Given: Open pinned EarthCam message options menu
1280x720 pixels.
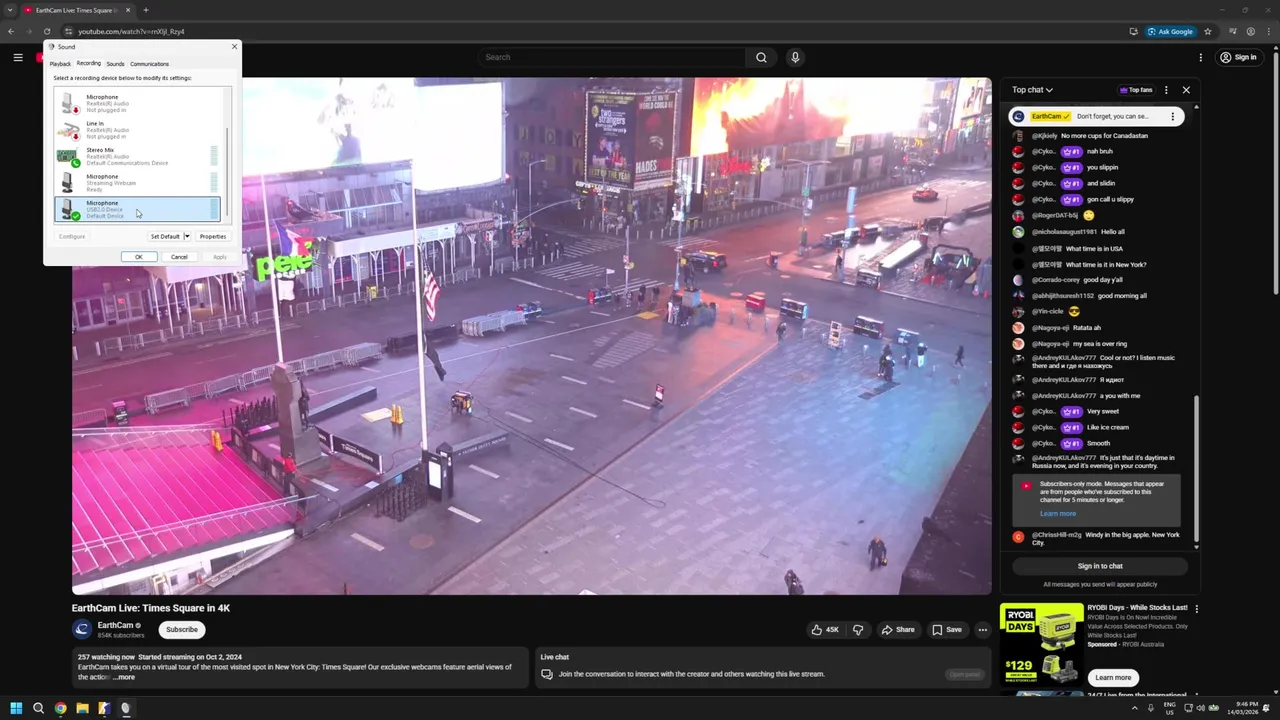Looking at the screenshot, I should [x=1173, y=116].
